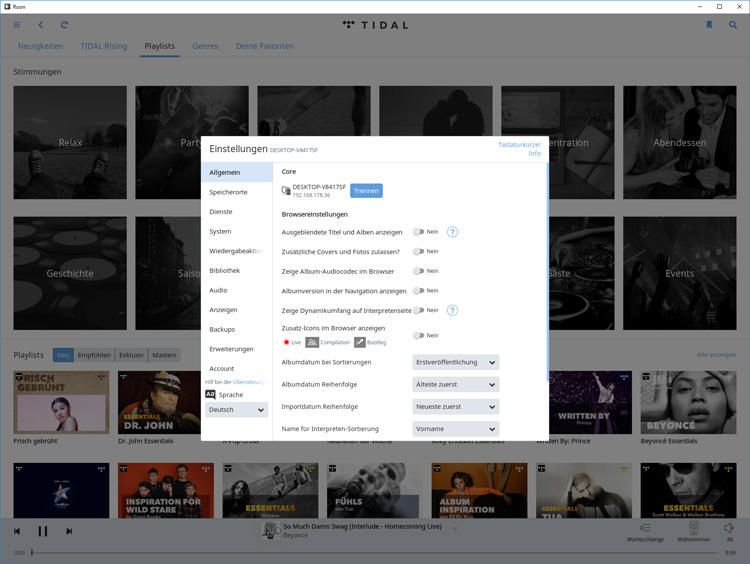Select the Exklusiv playlist filter

[132, 355]
